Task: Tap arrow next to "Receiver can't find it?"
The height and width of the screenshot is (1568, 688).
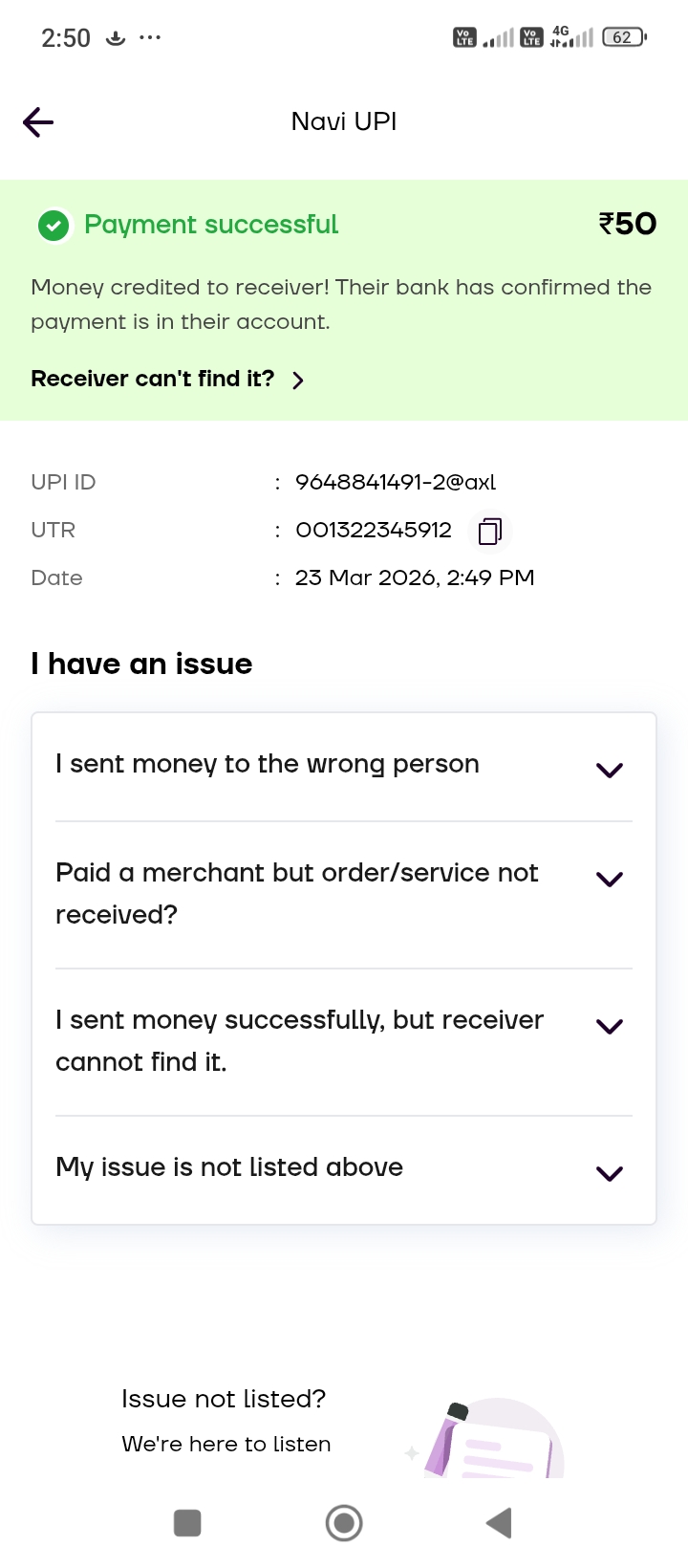Action: click(298, 381)
